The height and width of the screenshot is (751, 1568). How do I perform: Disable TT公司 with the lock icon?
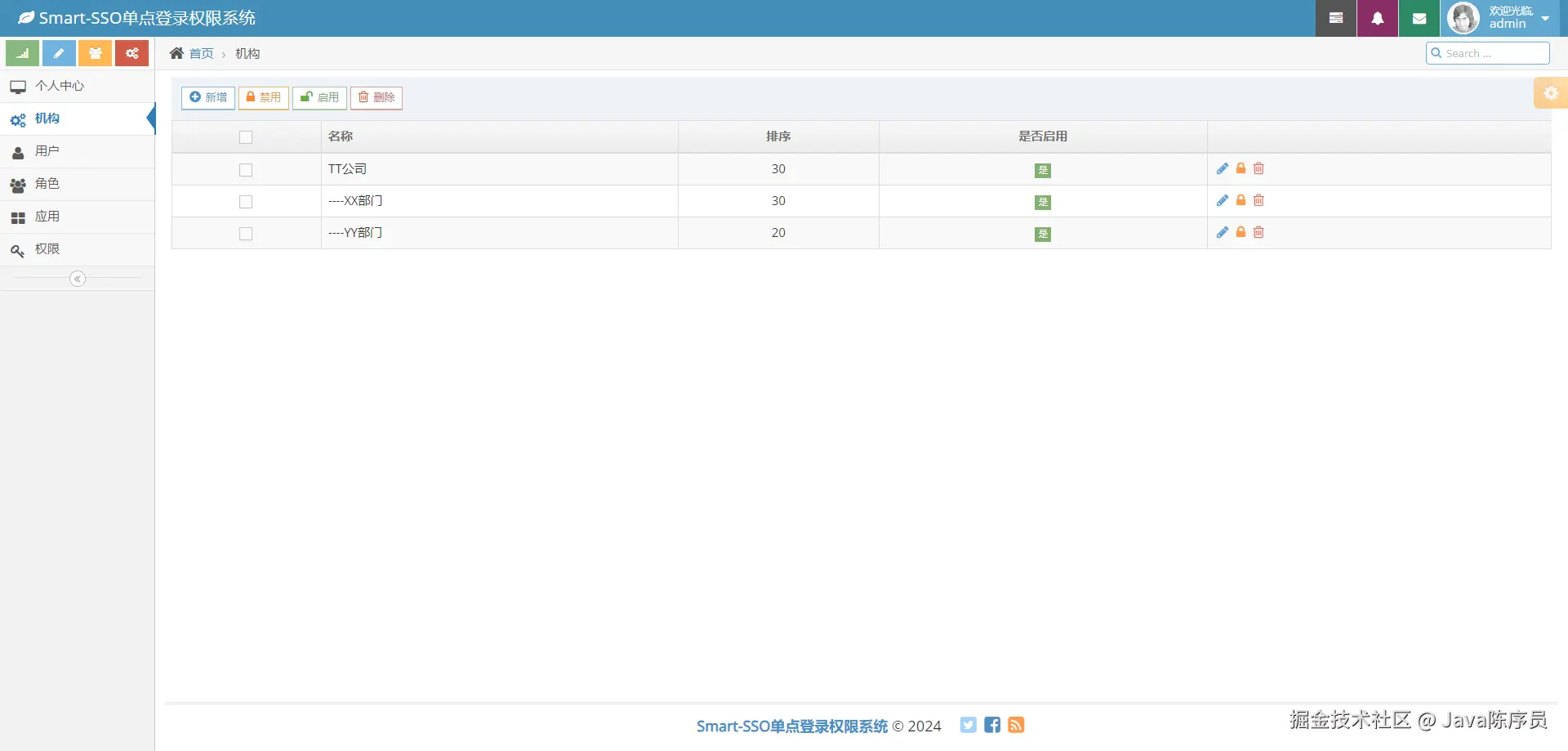click(x=1241, y=168)
